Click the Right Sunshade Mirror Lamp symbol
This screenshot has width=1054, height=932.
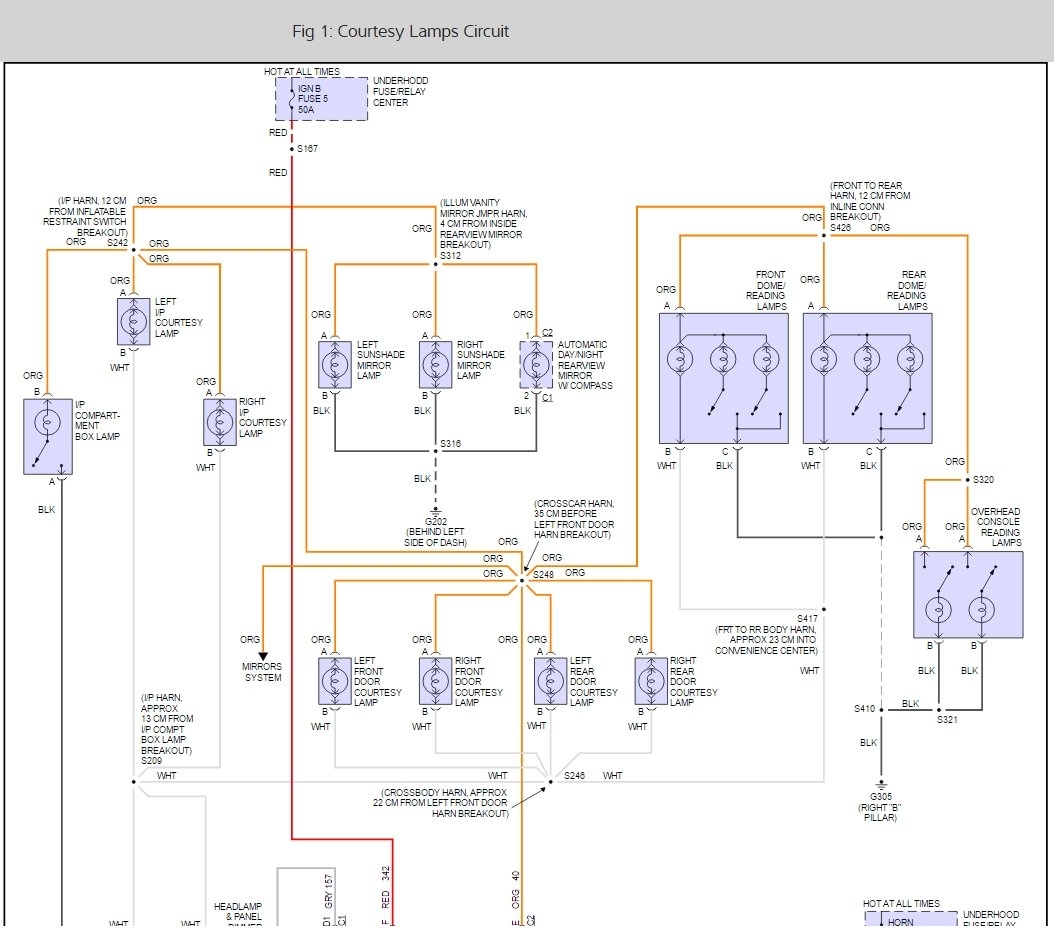pyautogui.click(x=436, y=365)
